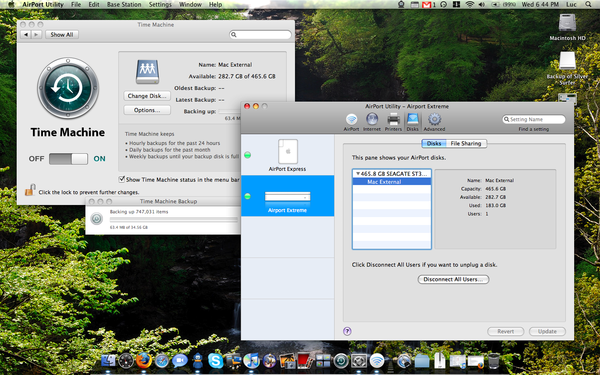Open Macintosh HD on the desktop
The height and width of the screenshot is (375, 600).
click(x=567, y=27)
